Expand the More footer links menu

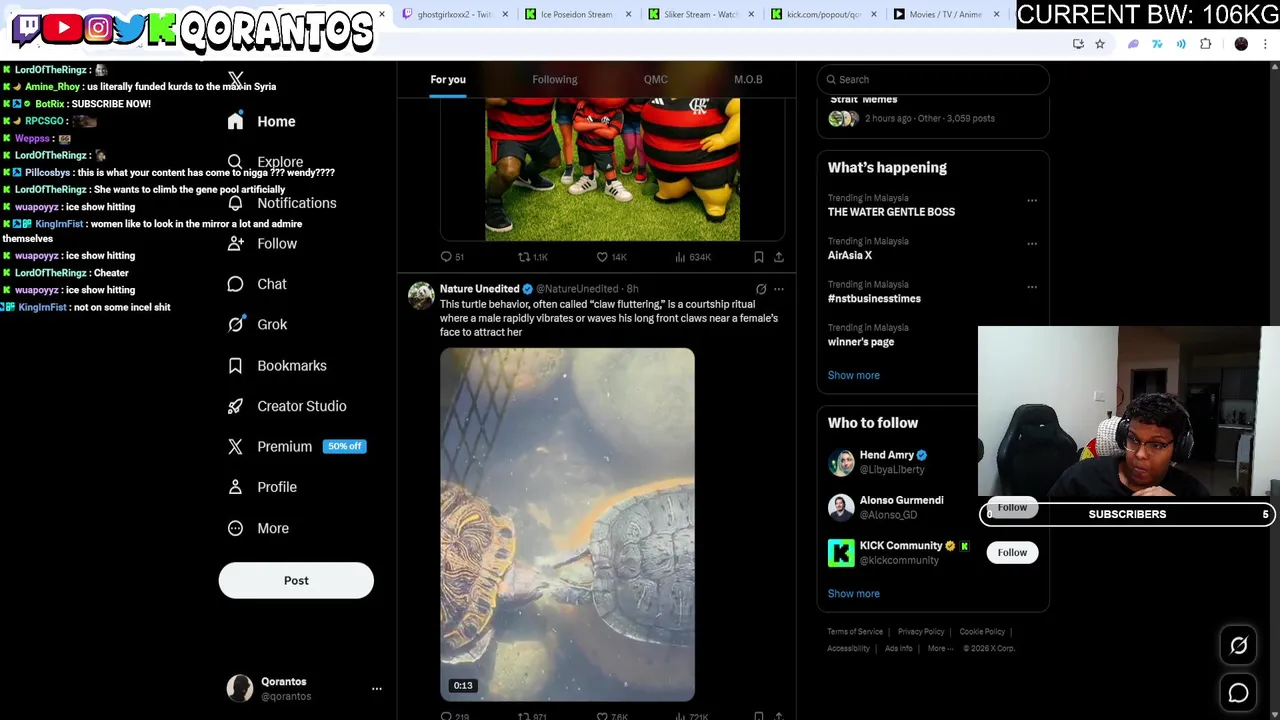tap(940, 648)
